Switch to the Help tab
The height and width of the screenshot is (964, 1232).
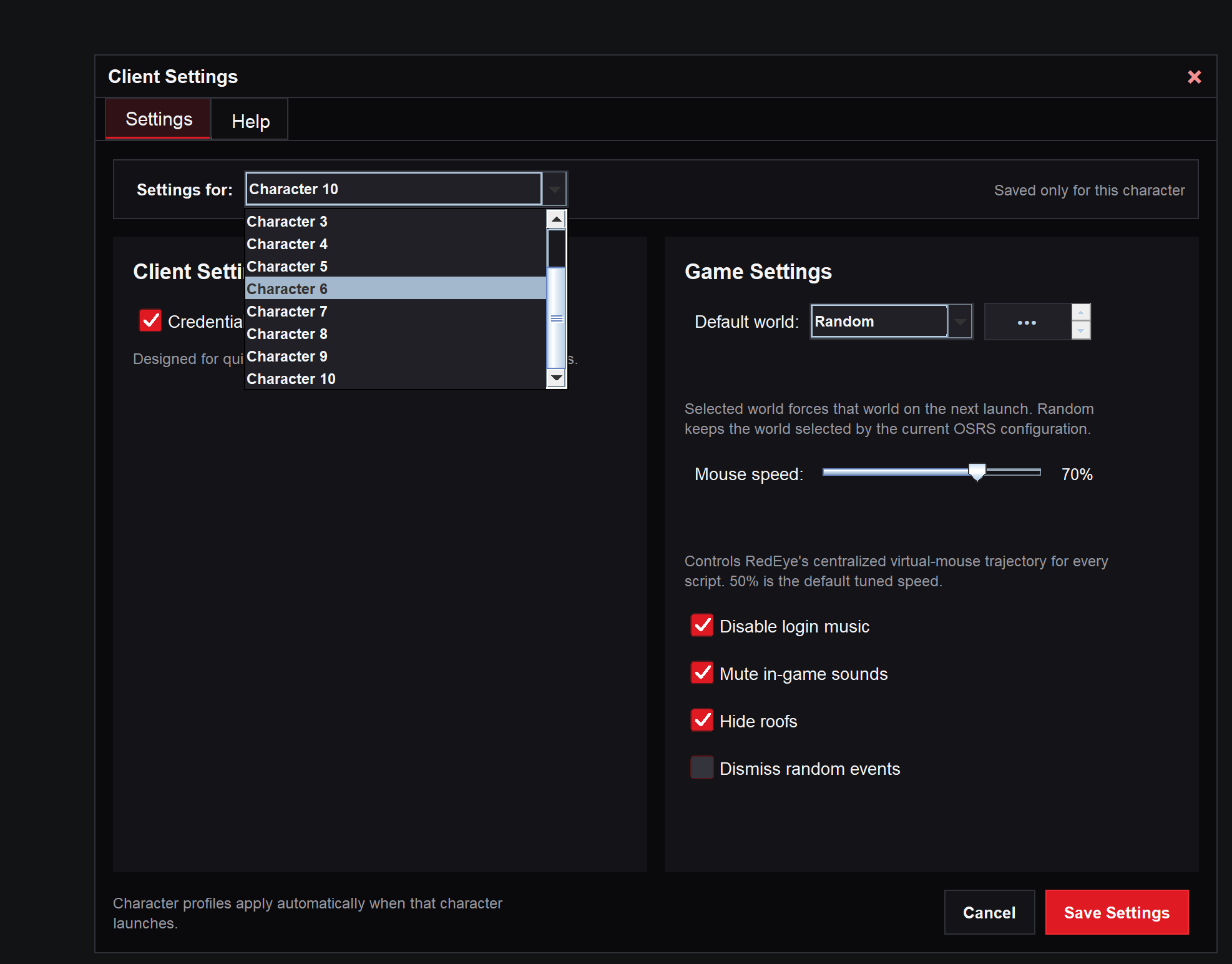tap(250, 120)
